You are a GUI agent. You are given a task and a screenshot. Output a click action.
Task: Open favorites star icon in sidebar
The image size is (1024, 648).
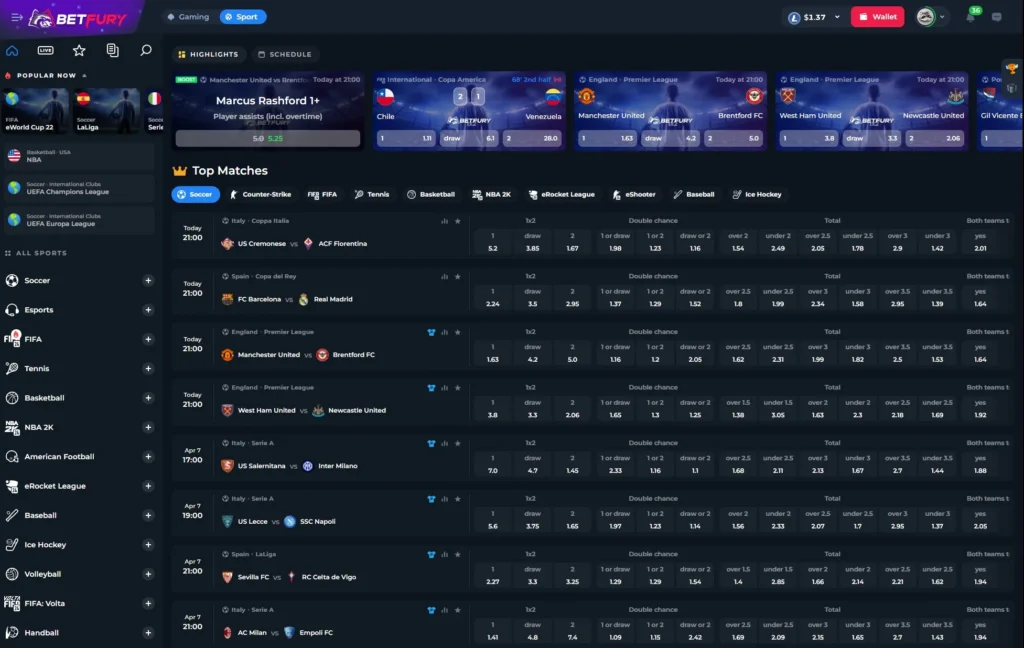(79, 50)
